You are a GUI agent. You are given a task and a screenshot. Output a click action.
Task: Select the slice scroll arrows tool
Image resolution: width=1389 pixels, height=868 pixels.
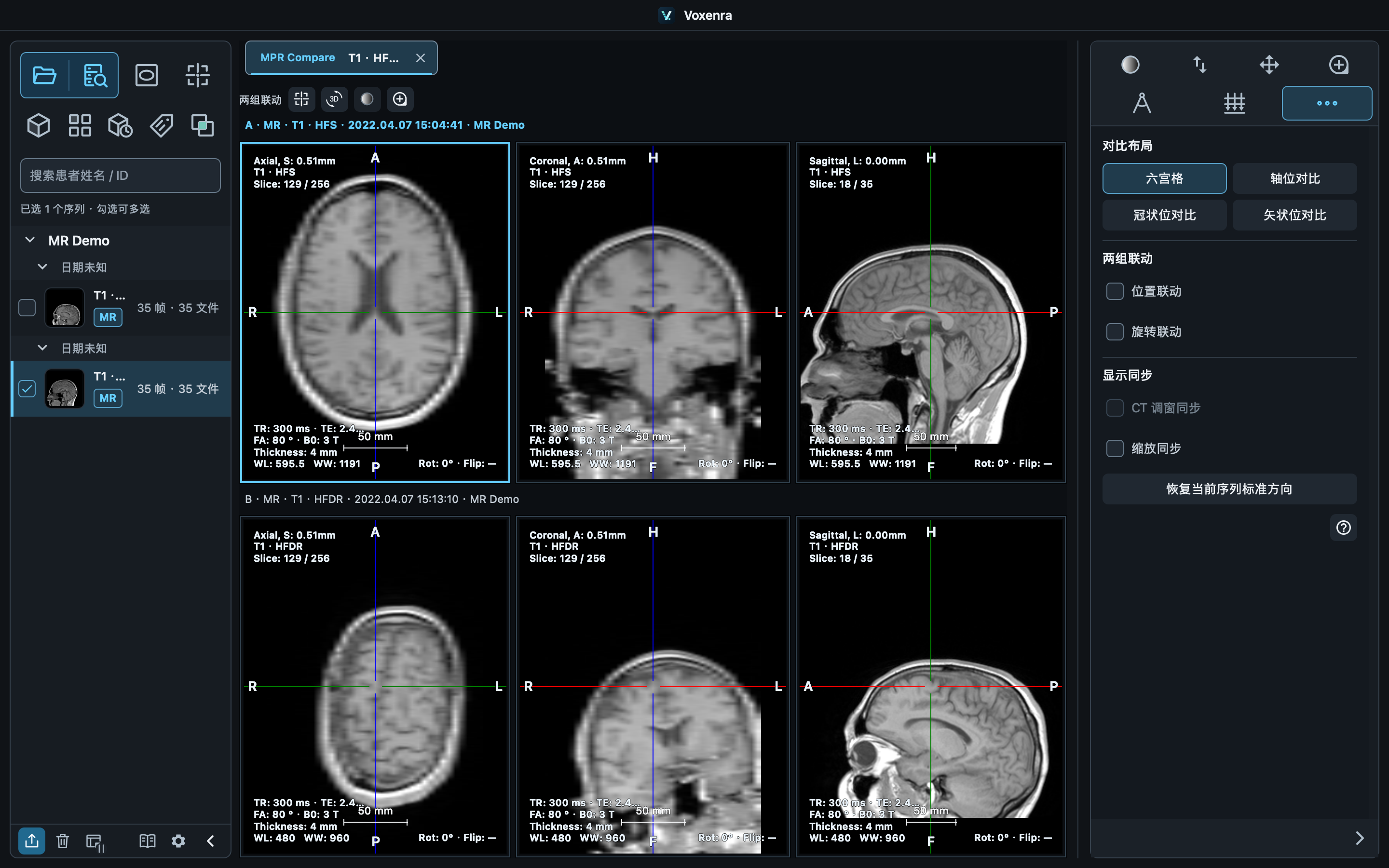1199,64
